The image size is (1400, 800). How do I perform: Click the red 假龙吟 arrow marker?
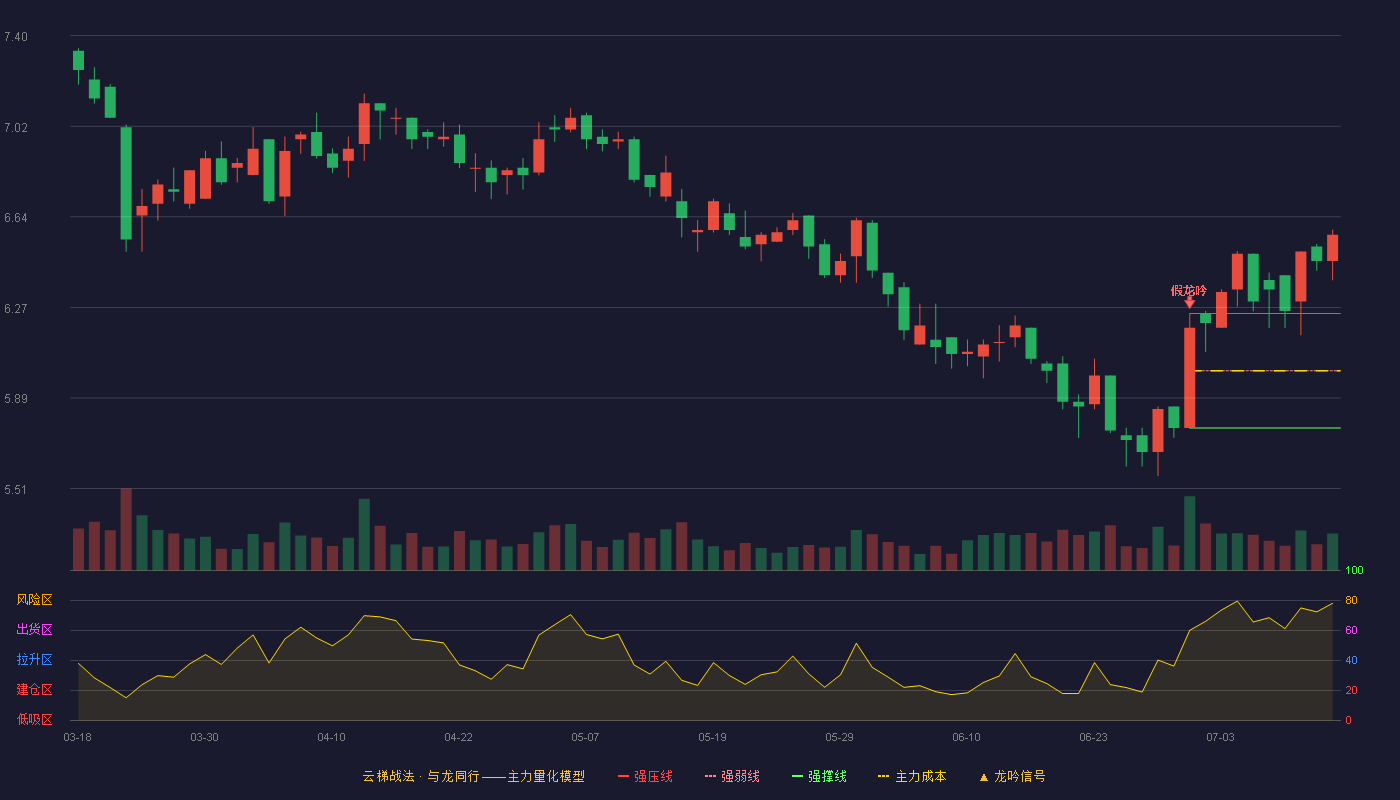[x=1189, y=302]
